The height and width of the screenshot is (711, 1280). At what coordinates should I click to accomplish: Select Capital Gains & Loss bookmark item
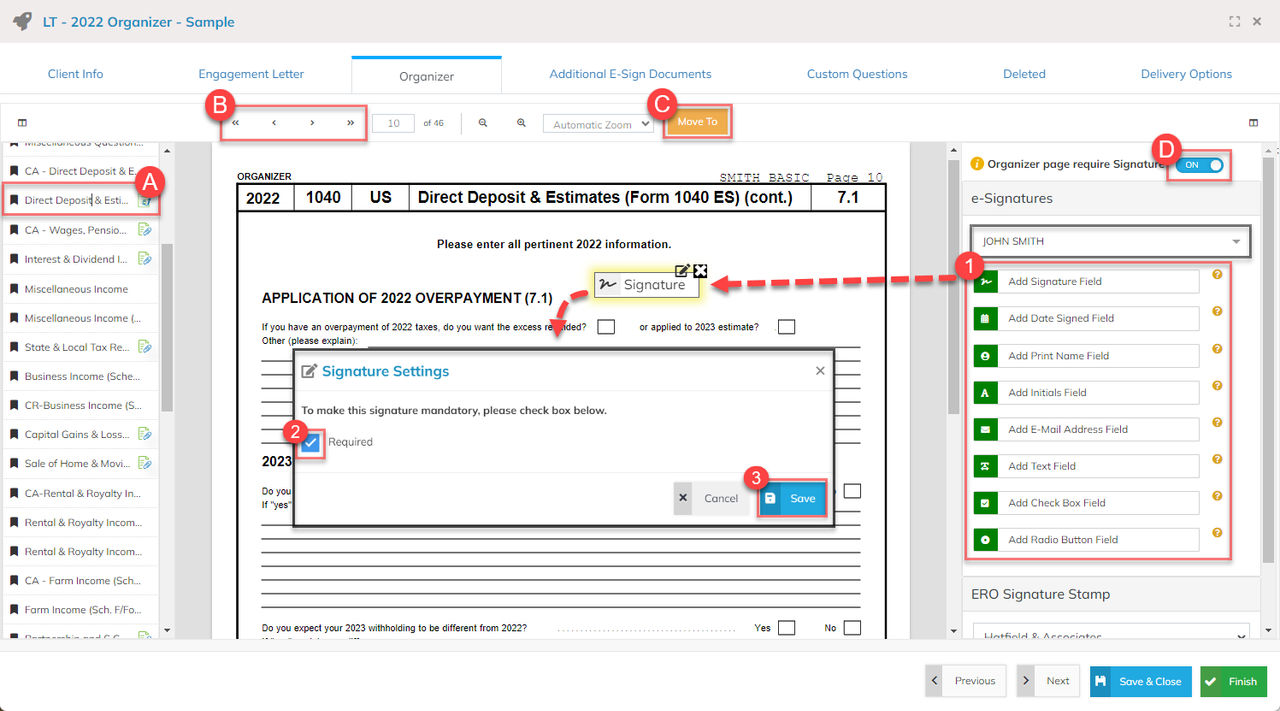pyautogui.click(x=76, y=435)
